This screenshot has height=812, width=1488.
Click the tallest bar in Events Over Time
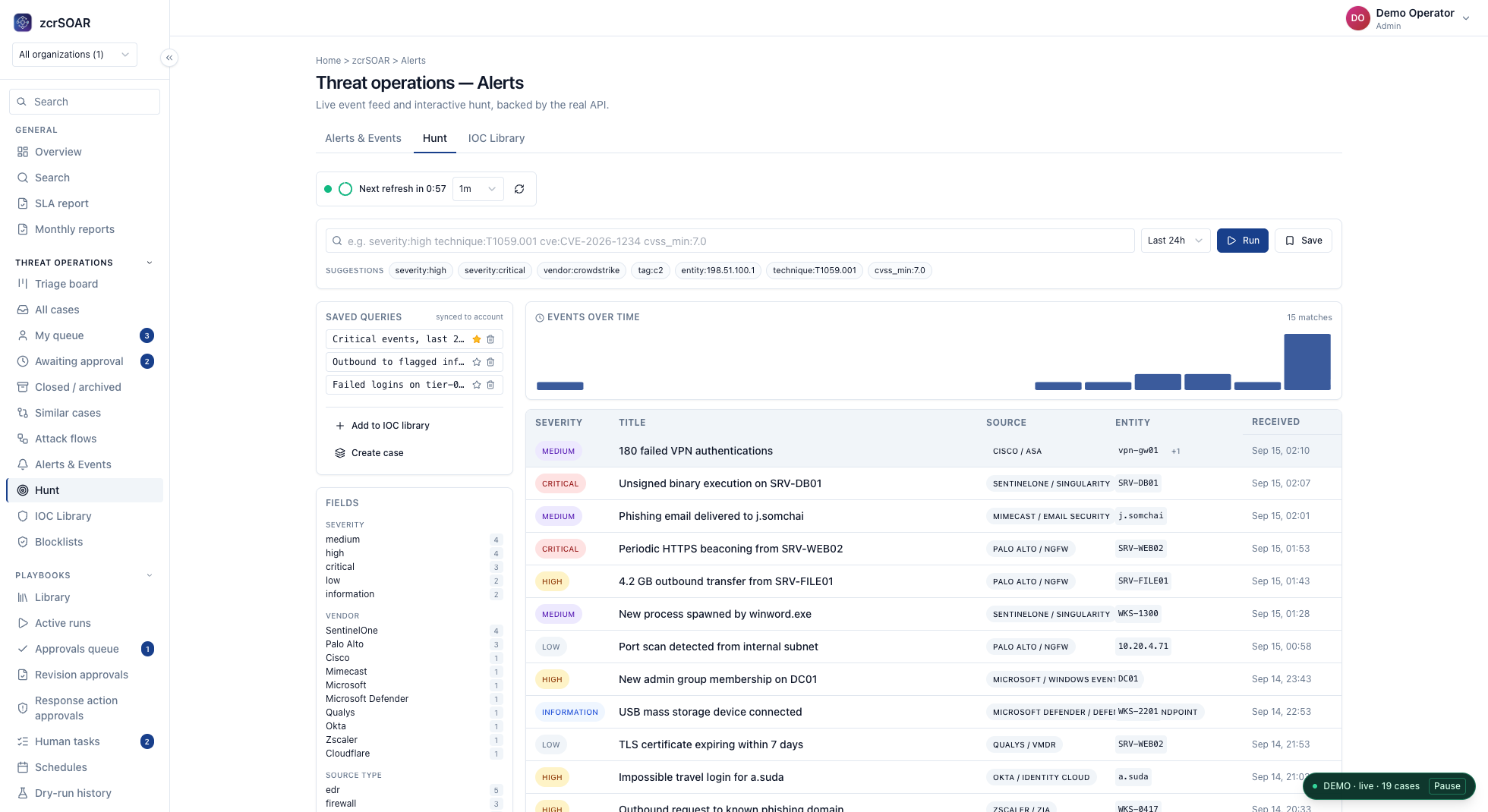(x=1307, y=362)
